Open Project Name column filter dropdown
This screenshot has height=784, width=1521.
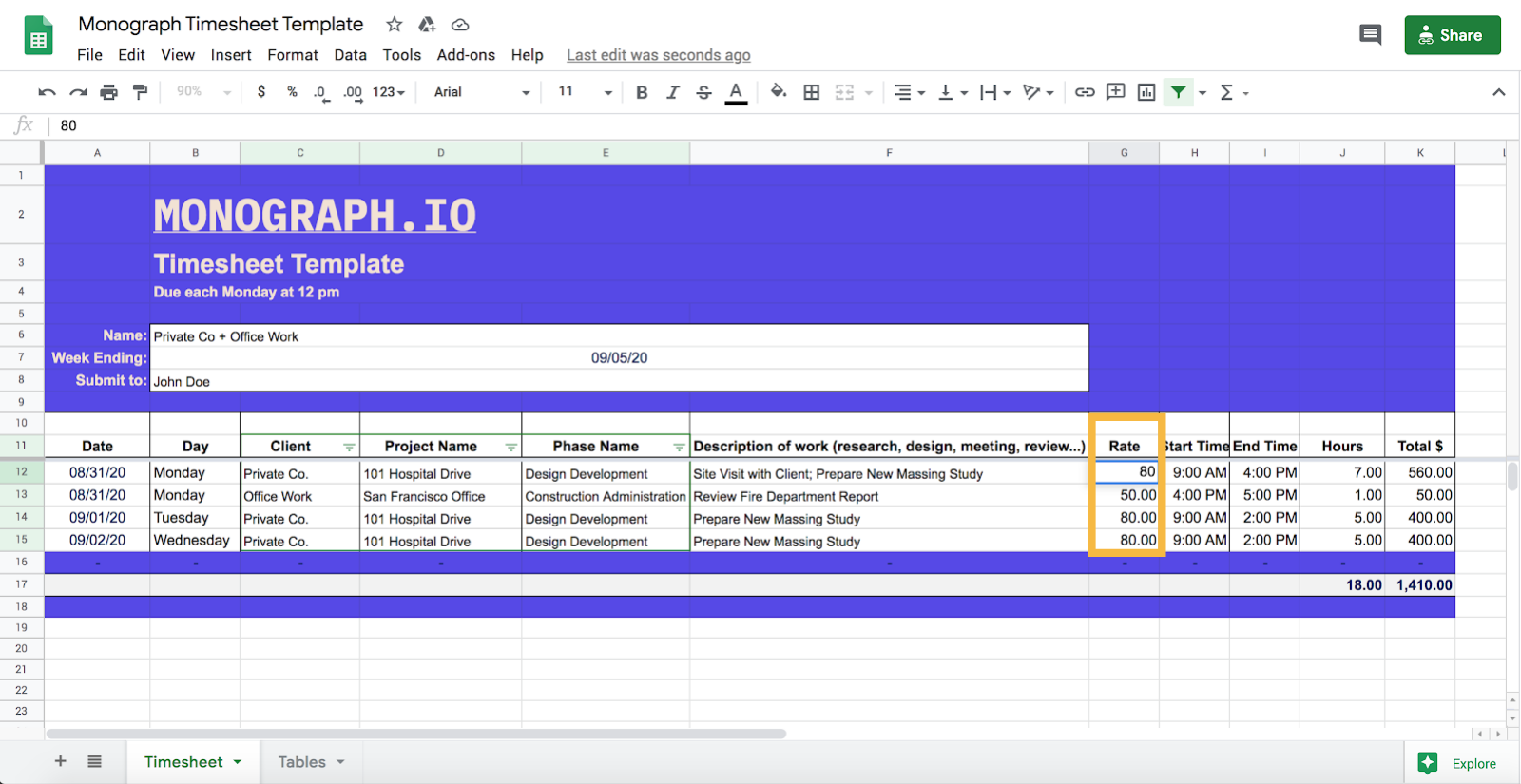click(511, 447)
